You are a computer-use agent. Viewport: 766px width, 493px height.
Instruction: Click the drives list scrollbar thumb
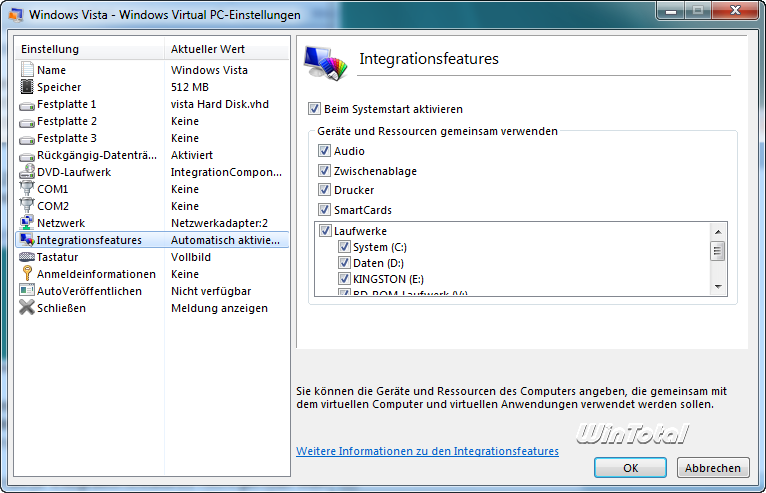[x=718, y=251]
